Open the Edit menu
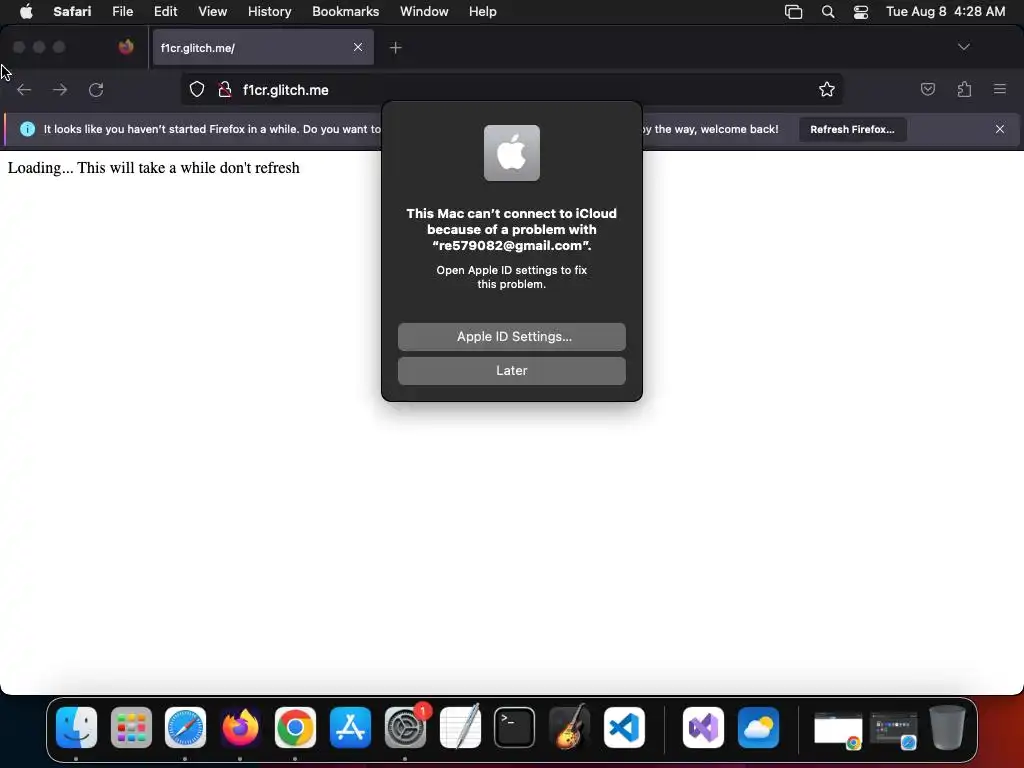 coord(165,12)
